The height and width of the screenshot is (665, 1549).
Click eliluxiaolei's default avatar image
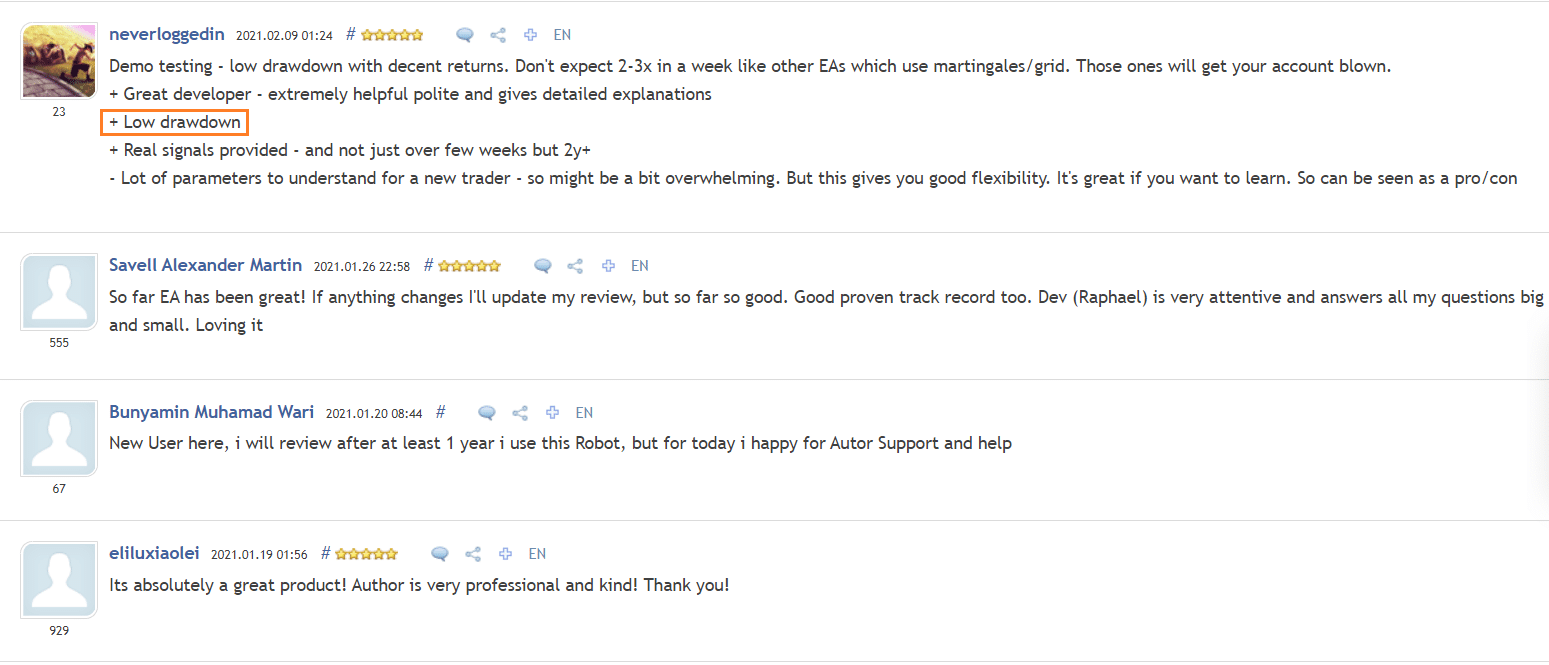59,580
